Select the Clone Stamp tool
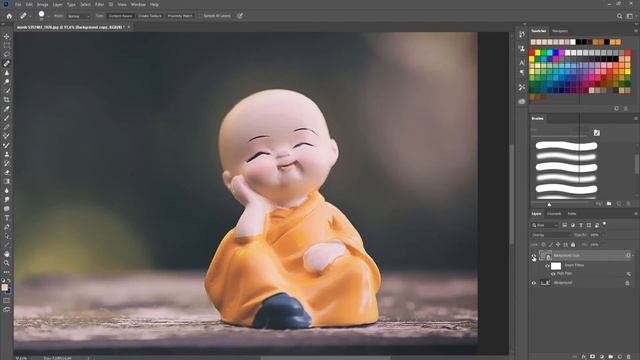 pos(7,154)
